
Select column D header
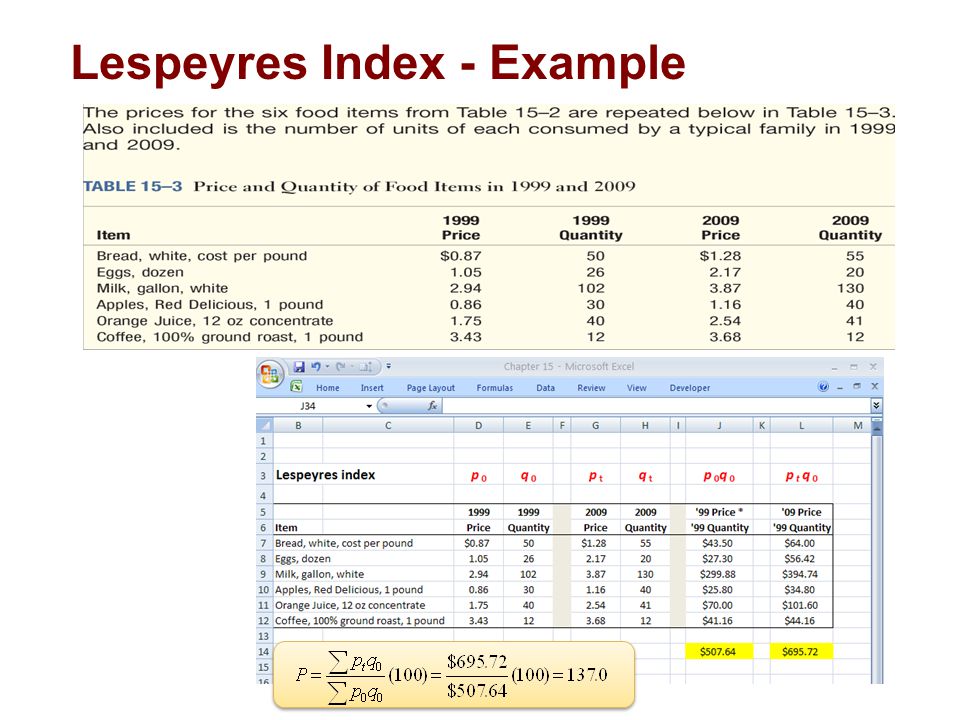(478, 425)
